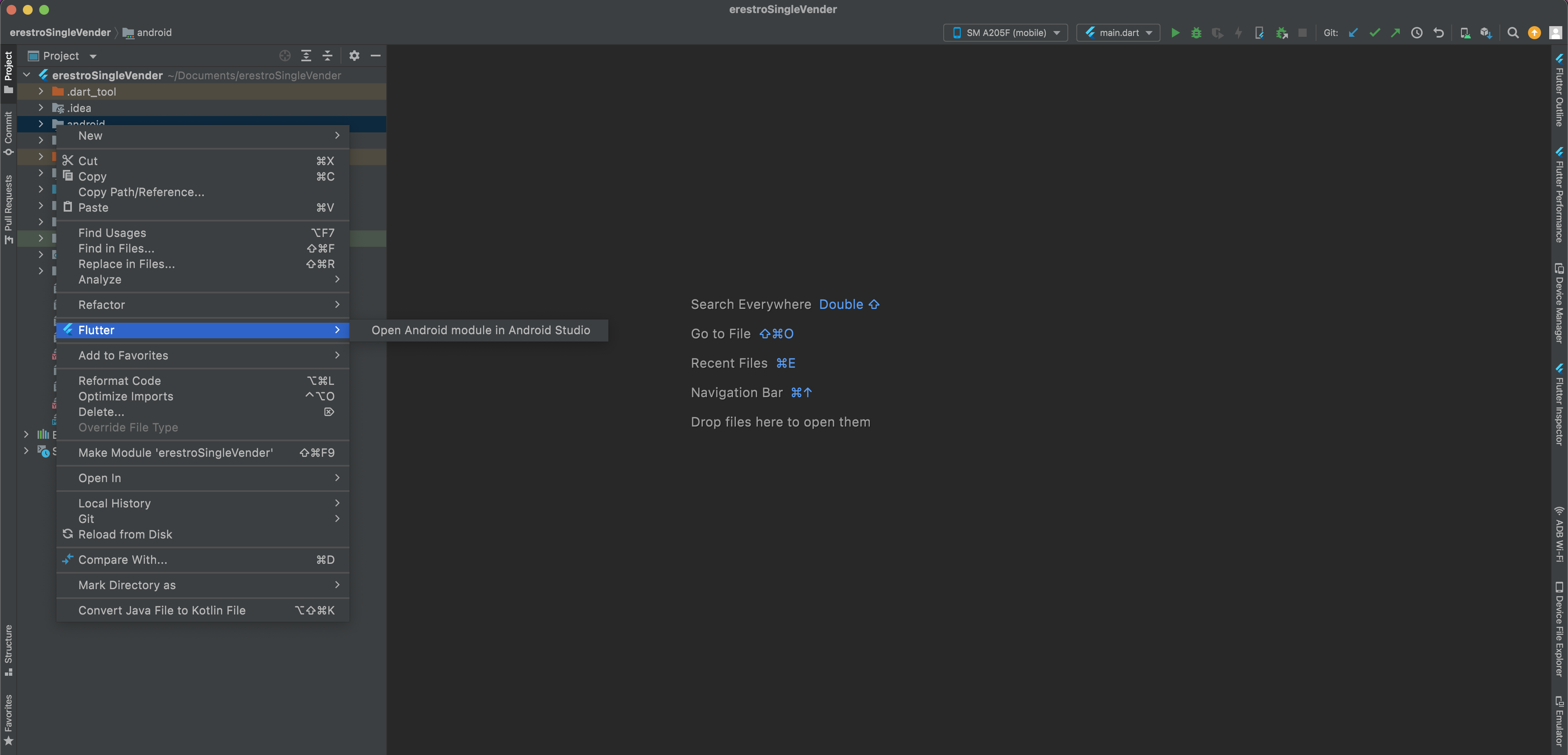1568x755 pixels.
Task: Click Collapse All icon in Project panel
Action: coord(327,56)
